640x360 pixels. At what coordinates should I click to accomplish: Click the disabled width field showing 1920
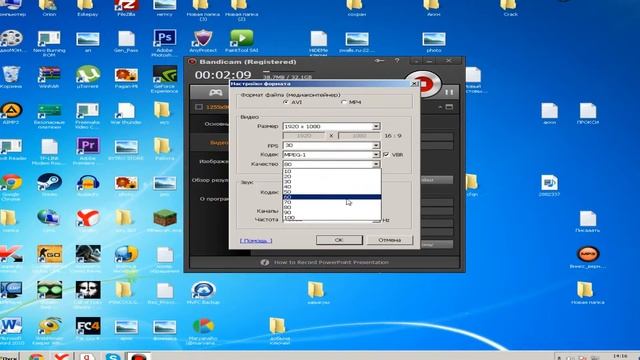(304, 136)
